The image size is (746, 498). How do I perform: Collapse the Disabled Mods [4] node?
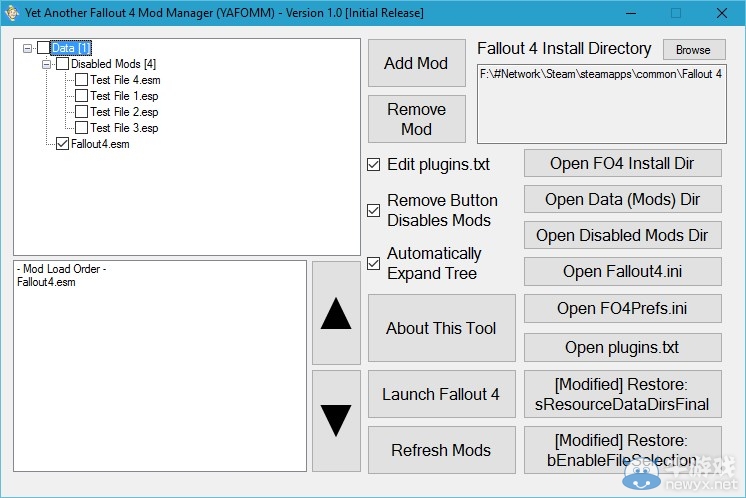pyautogui.click(x=47, y=64)
